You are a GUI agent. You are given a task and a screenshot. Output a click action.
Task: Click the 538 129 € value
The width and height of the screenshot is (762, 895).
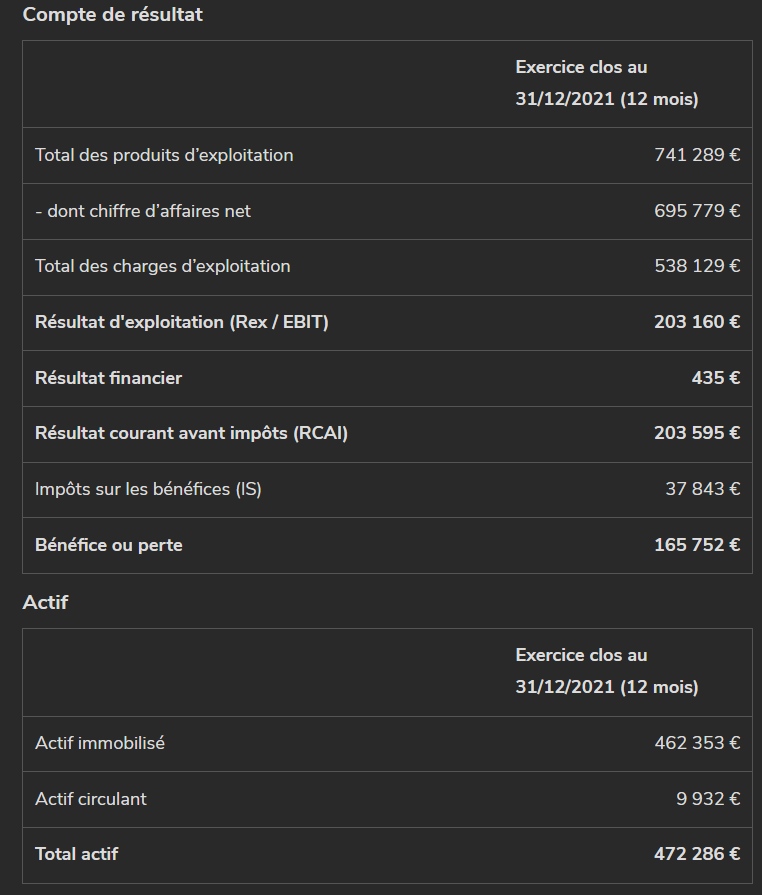pos(697,266)
